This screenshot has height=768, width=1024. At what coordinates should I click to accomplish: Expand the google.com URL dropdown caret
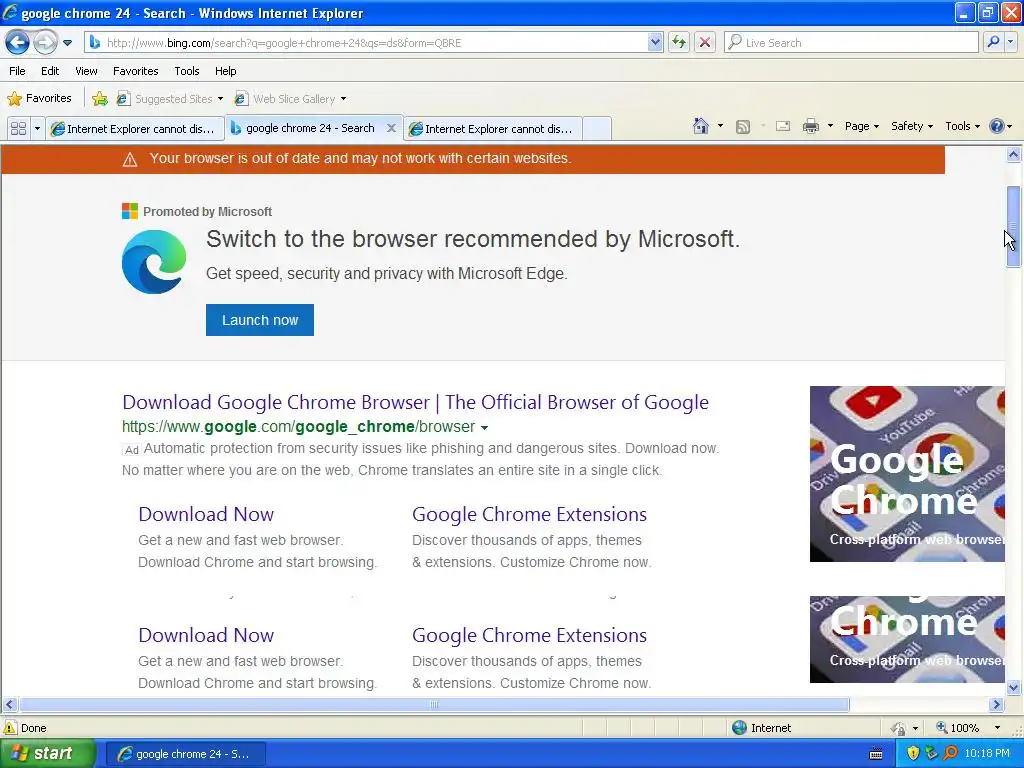pyautogui.click(x=484, y=428)
